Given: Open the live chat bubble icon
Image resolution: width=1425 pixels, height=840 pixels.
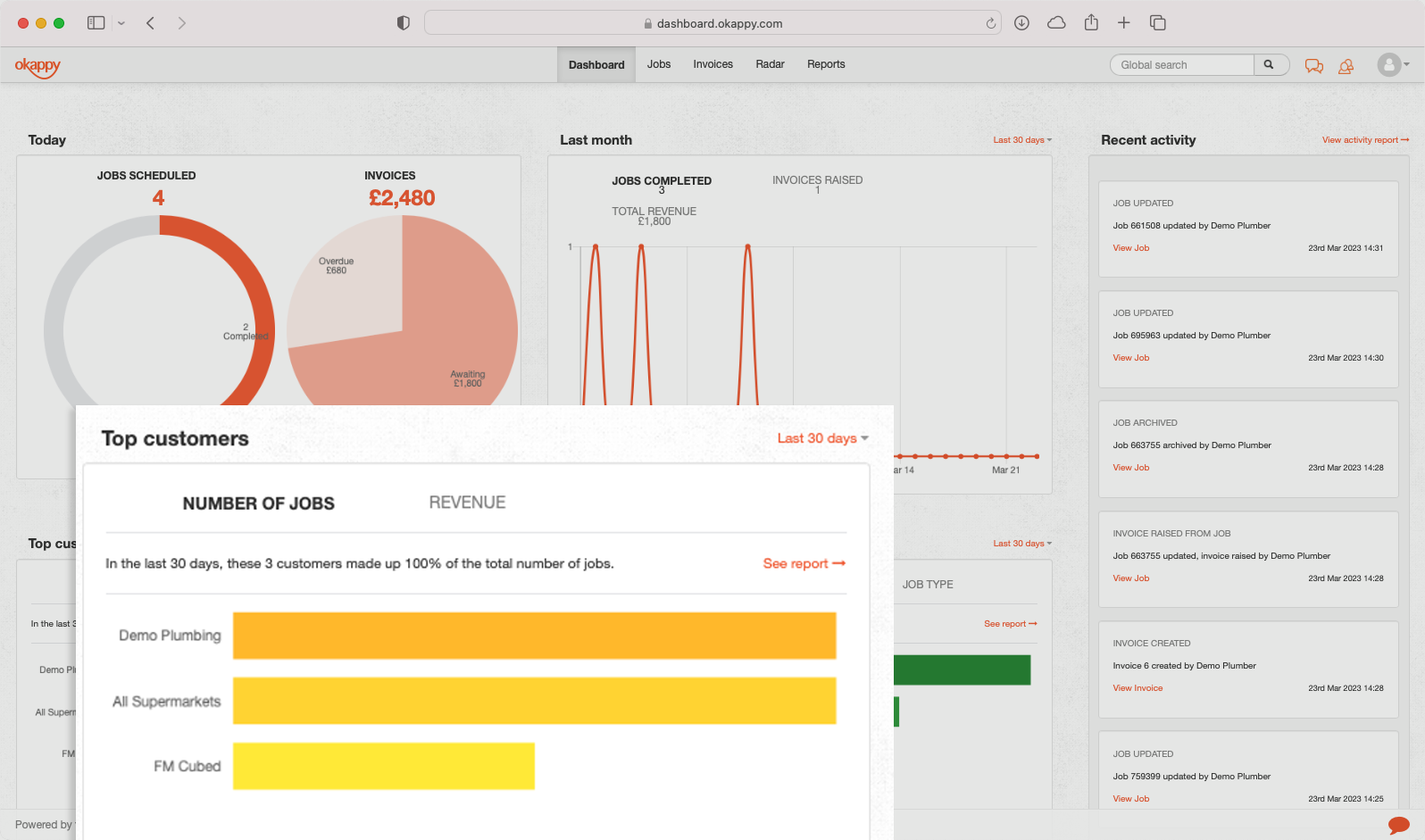Looking at the screenshot, I should point(1399,825).
